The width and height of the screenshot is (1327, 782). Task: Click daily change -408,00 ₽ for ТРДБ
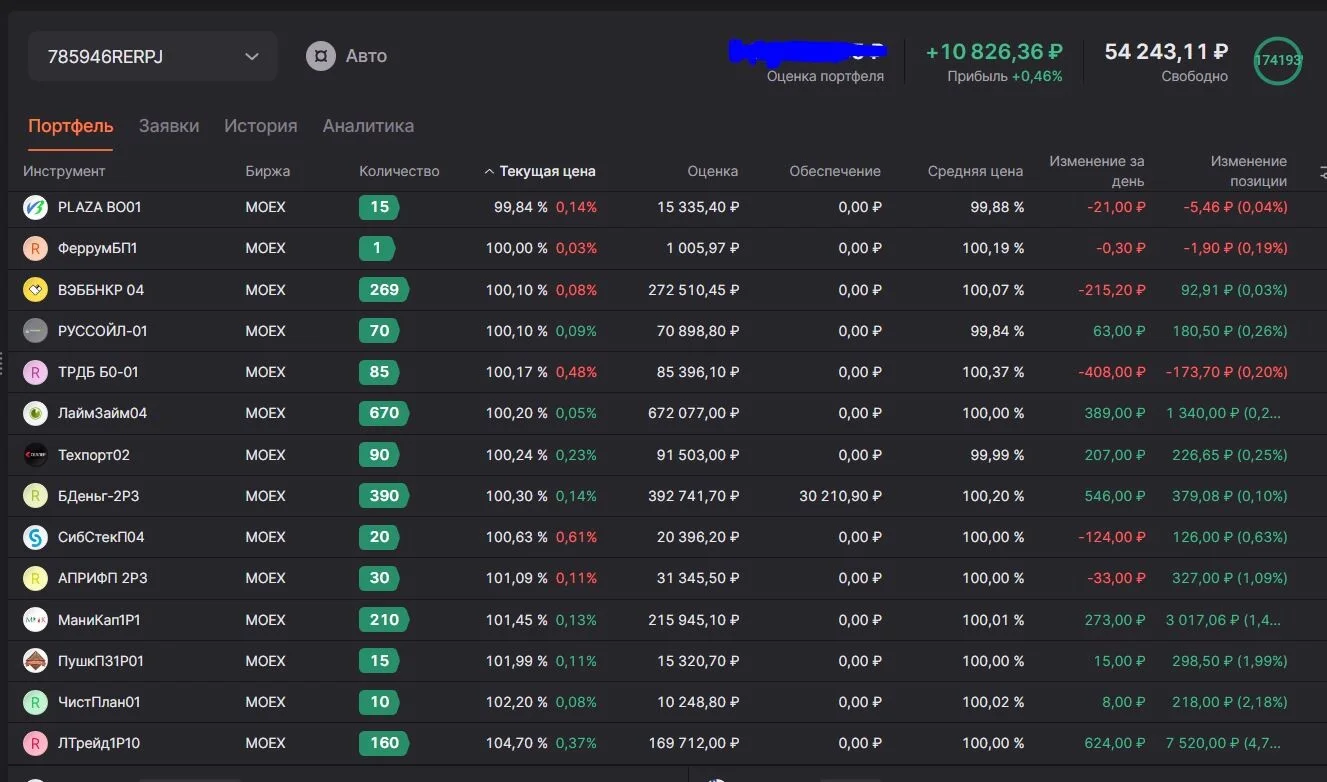pyautogui.click(x=1112, y=372)
